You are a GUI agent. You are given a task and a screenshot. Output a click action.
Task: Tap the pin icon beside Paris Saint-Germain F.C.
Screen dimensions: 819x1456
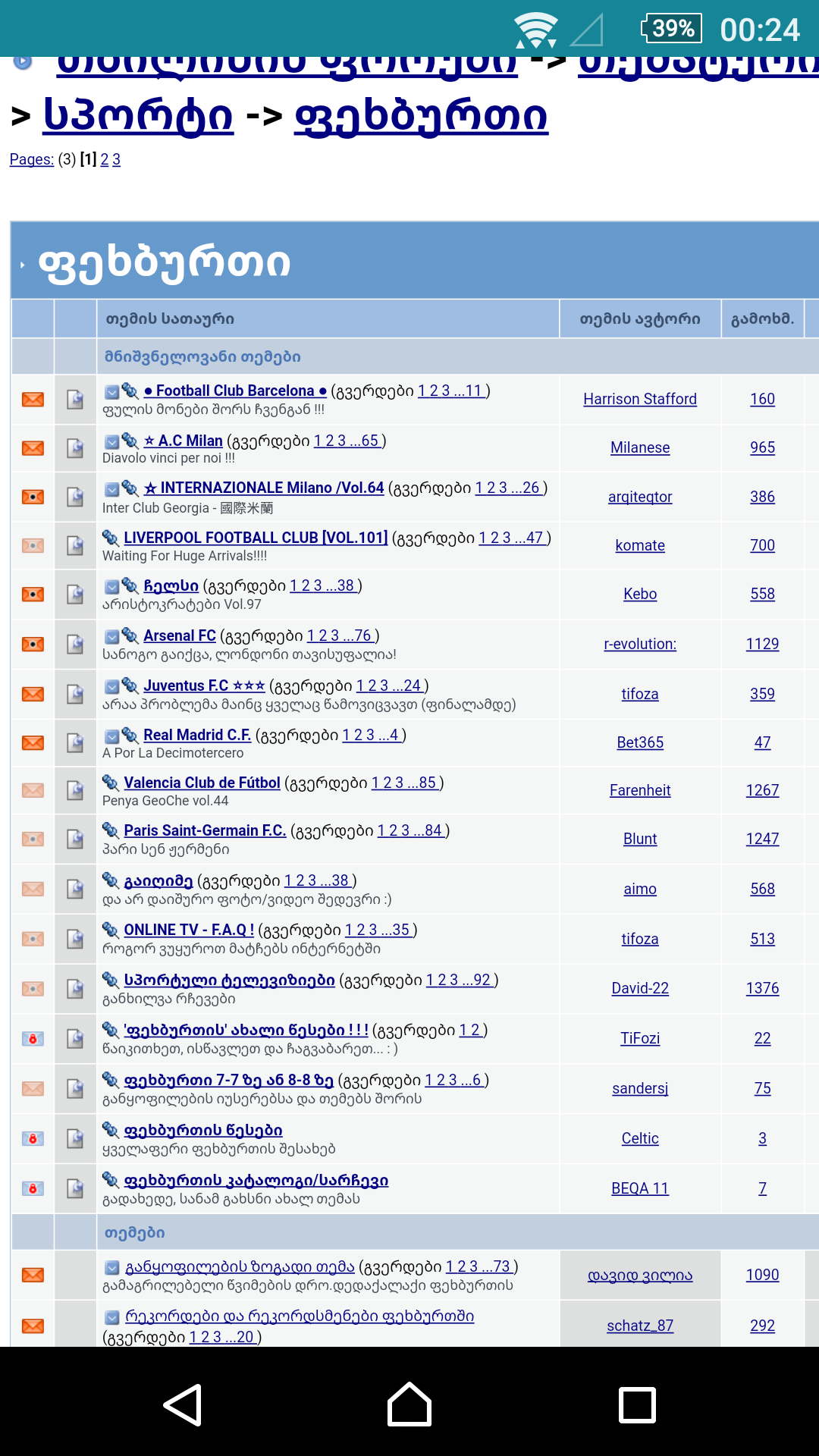111,830
